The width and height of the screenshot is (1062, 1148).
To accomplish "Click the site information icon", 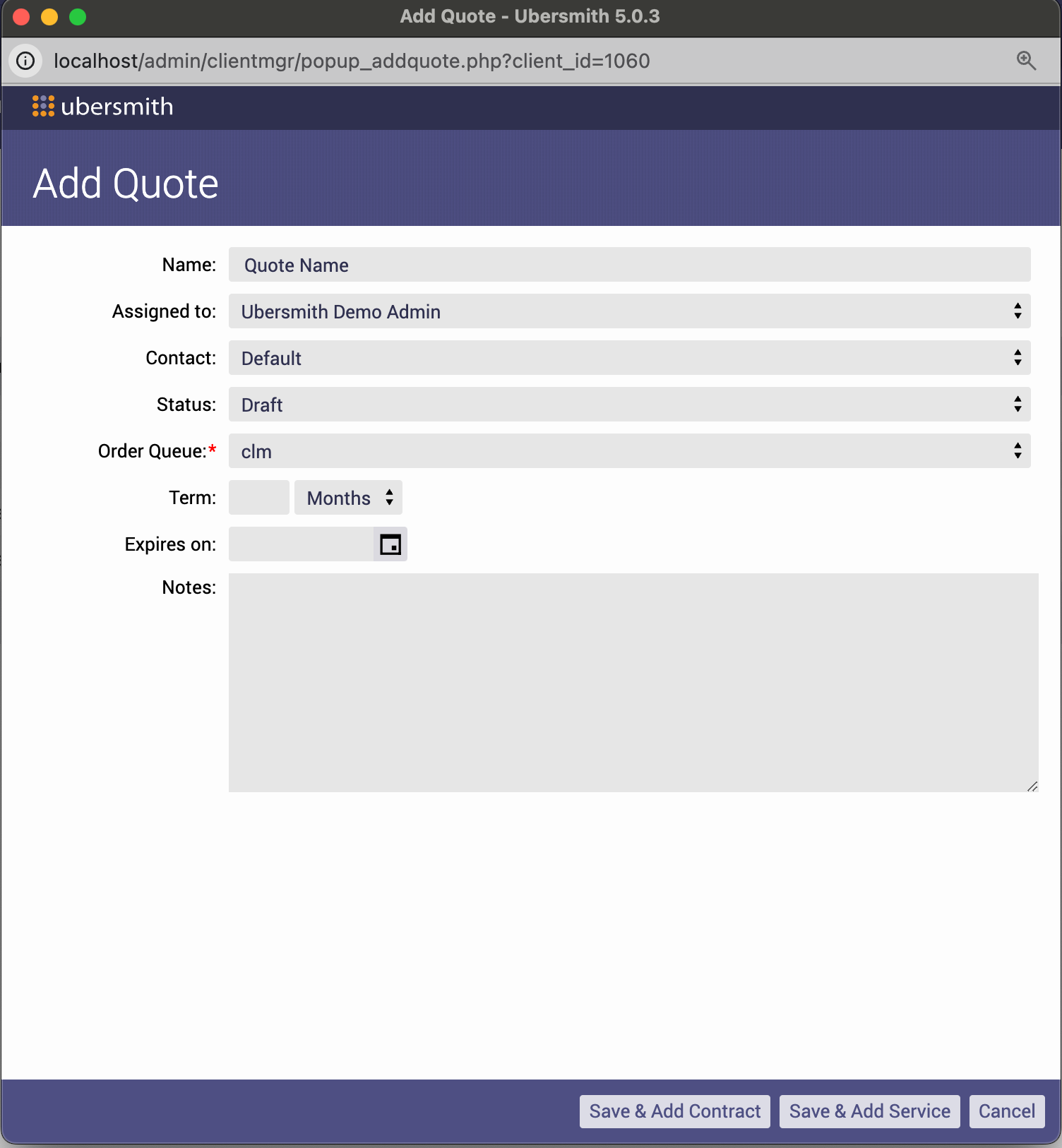I will (x=25, y=61).
